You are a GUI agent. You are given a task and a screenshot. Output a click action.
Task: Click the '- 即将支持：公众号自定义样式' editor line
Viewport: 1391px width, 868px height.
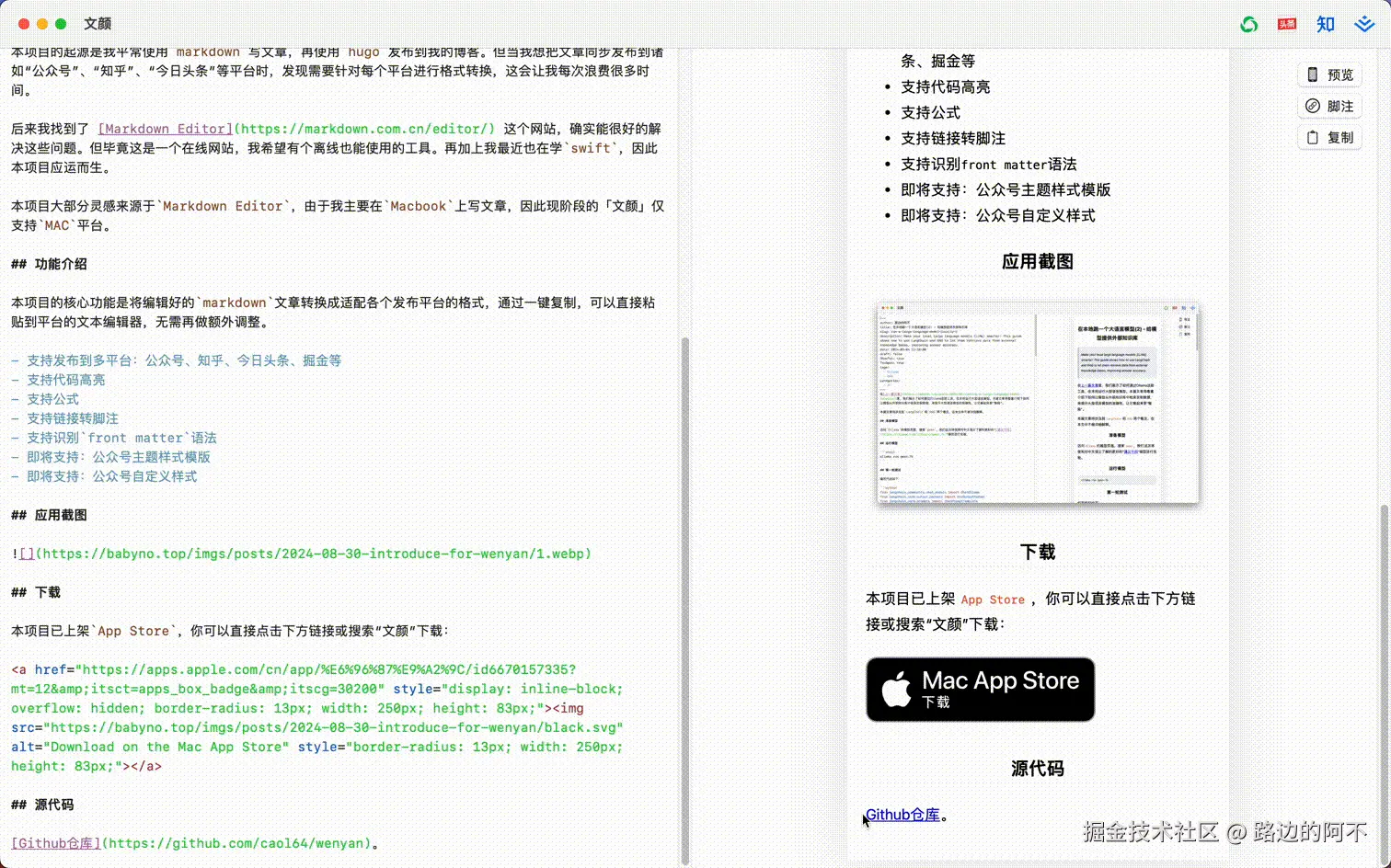104,476
